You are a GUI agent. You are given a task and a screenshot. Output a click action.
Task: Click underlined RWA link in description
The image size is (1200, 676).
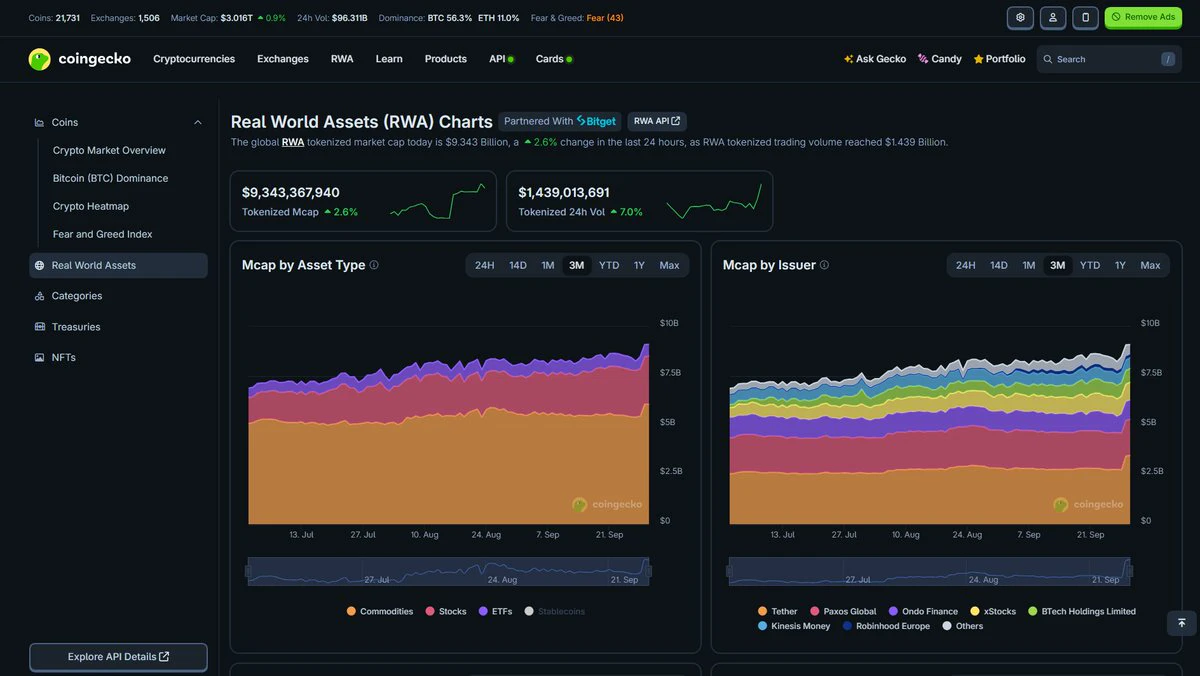(293, 142)
